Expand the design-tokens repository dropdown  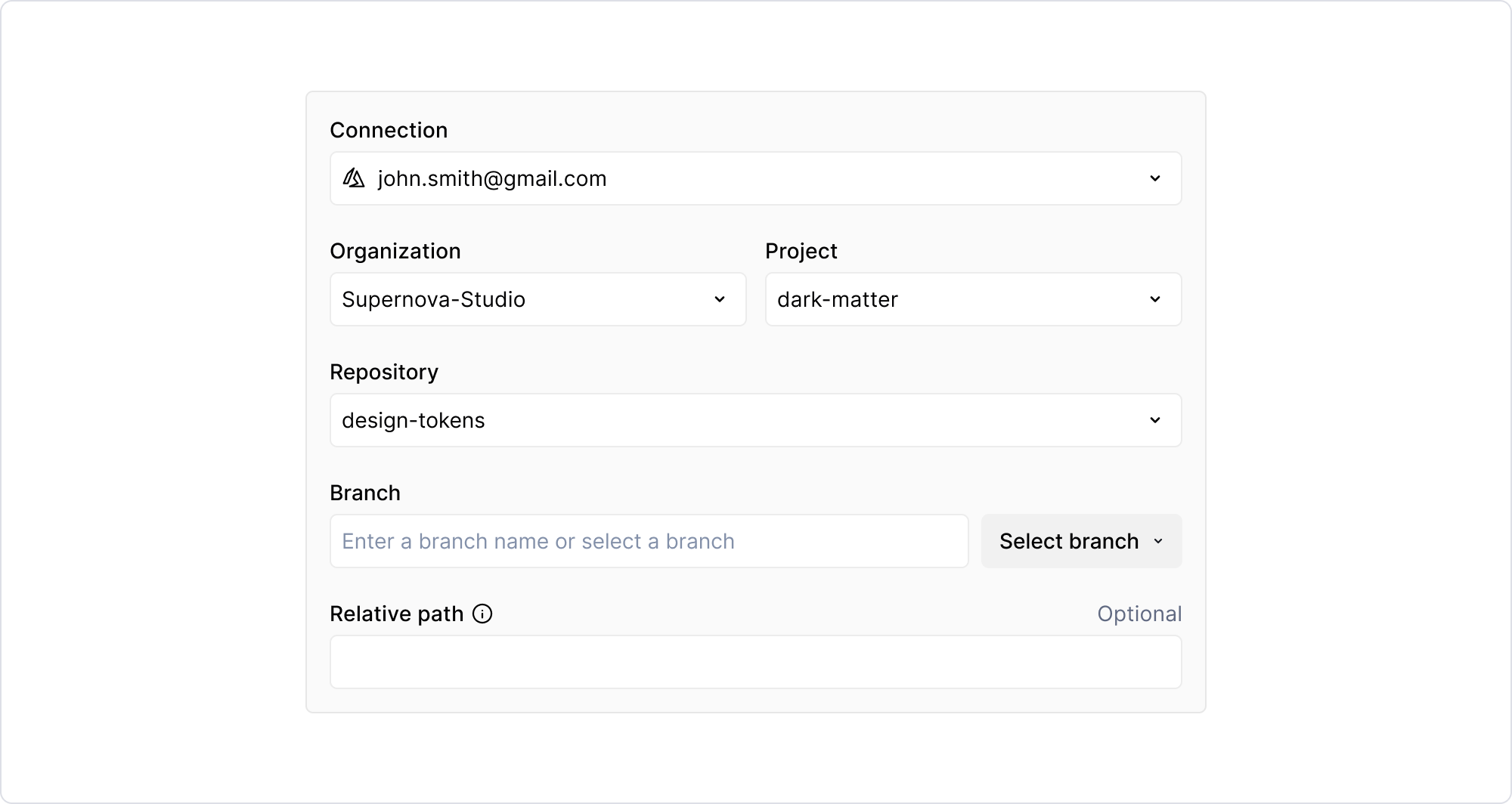click(x=754, y=420)
